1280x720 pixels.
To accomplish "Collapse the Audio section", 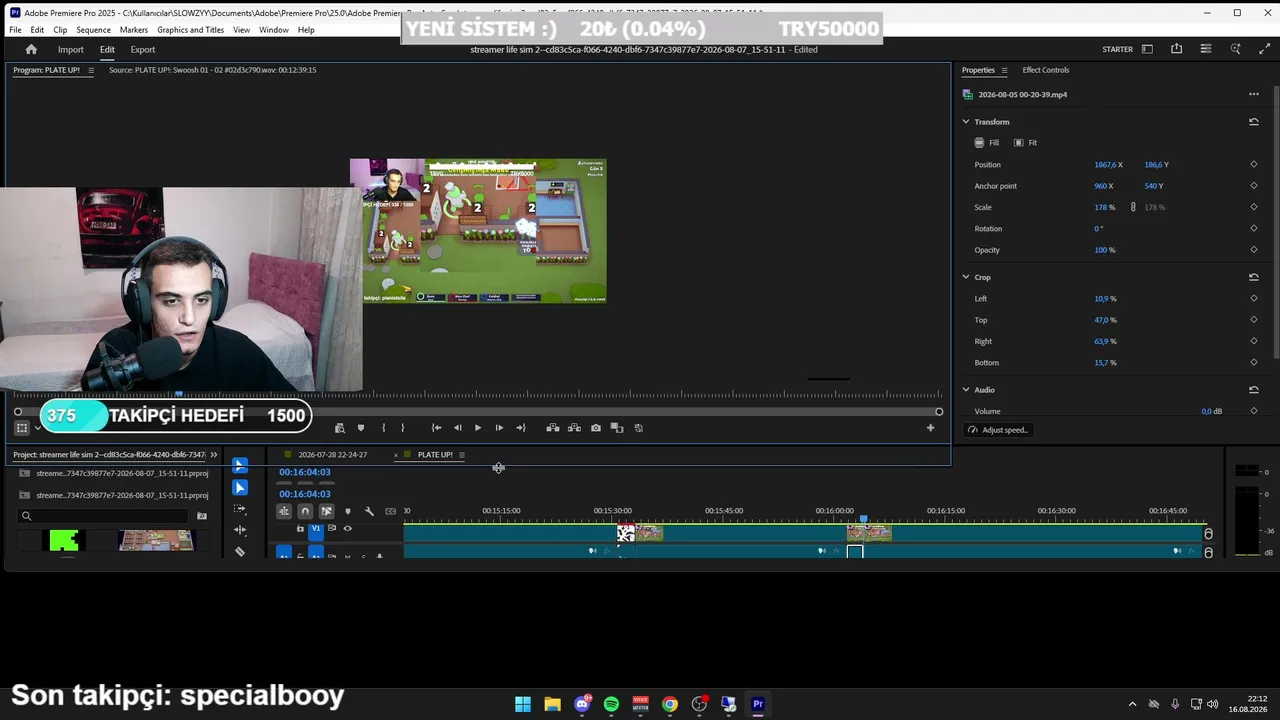I will click(x=966, y=390).
